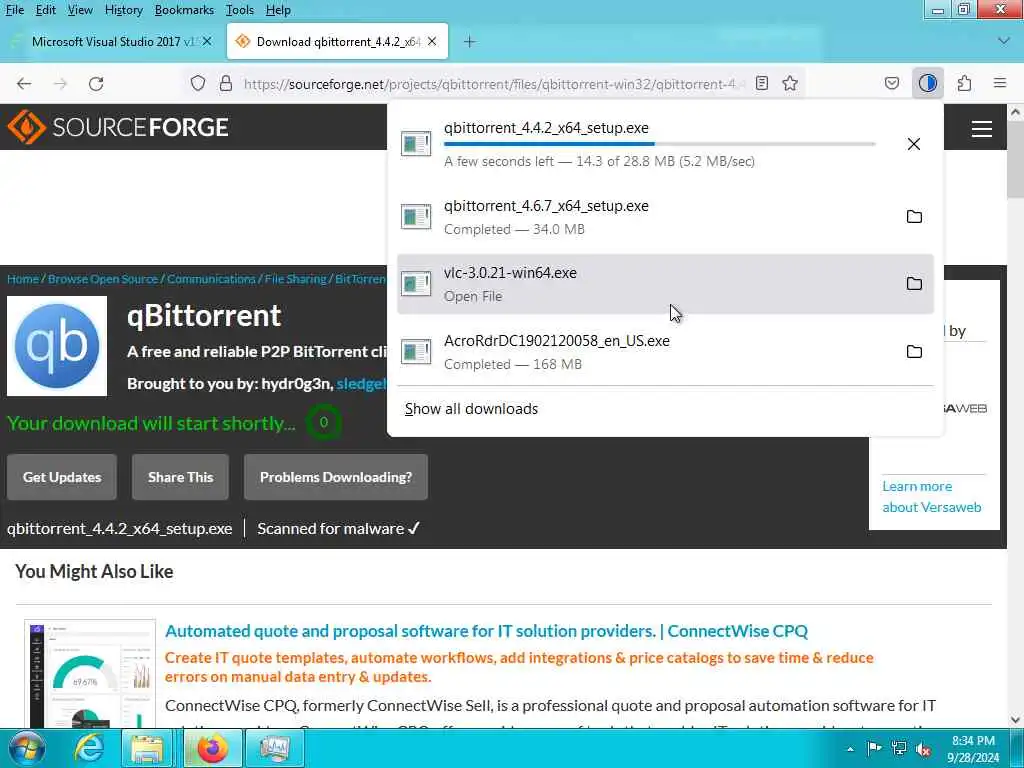This screenshot has width=1024, height=768.
Task: Close the Download qbittorrent tab
Action: [x=432, y=41]
